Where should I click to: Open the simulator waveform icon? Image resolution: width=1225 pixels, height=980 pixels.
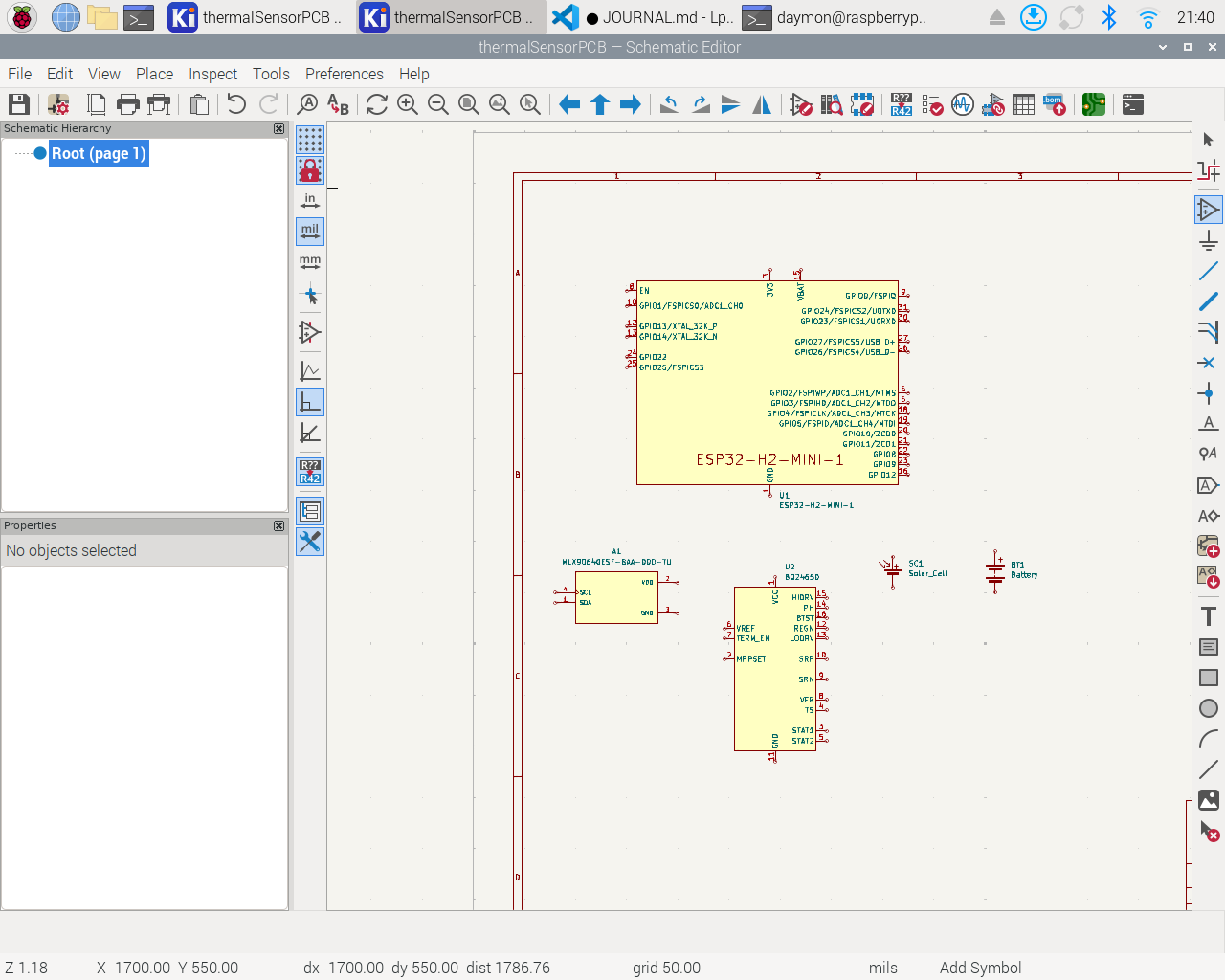963,104
